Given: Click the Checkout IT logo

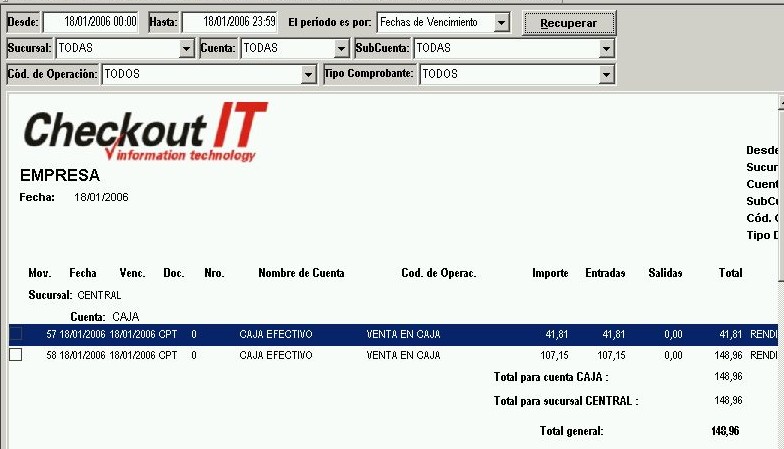Looking at the screenshot, I should (x=145, y=132).
